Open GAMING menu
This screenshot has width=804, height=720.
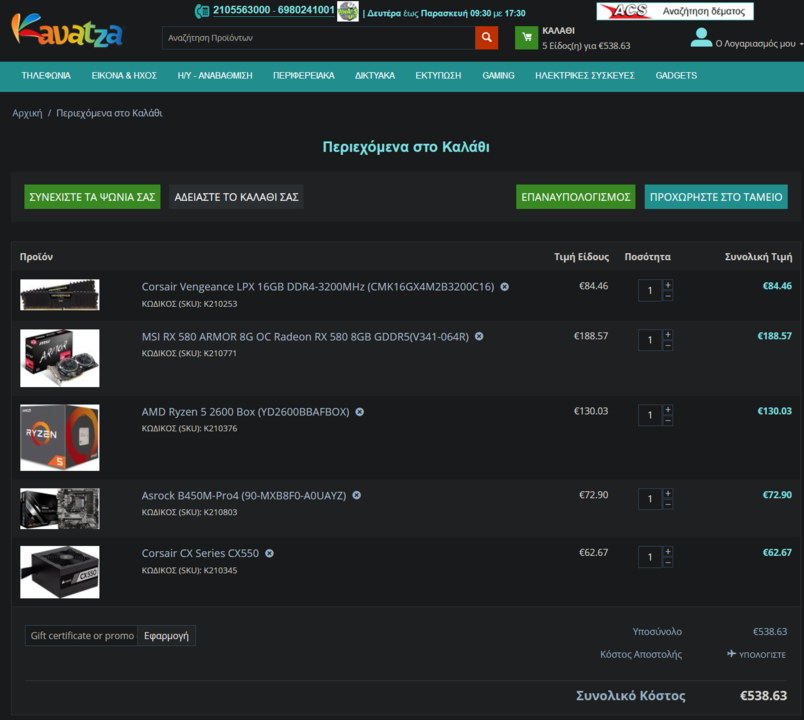tap(498, 75)
